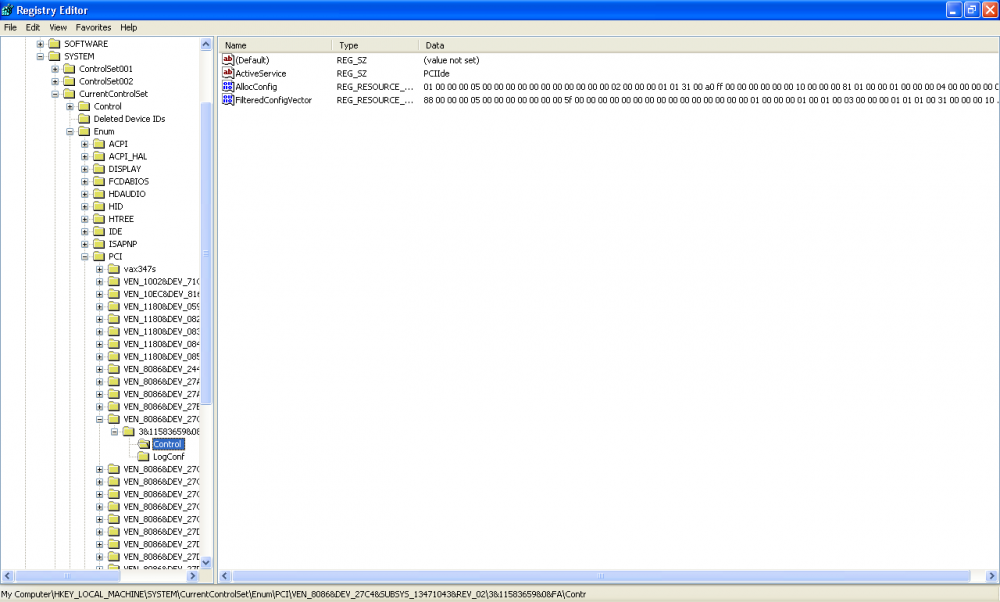Viewport: 1000px width, 602px height.
Task: Click the tree pane scroll down arrow
Action: (207, 563)
